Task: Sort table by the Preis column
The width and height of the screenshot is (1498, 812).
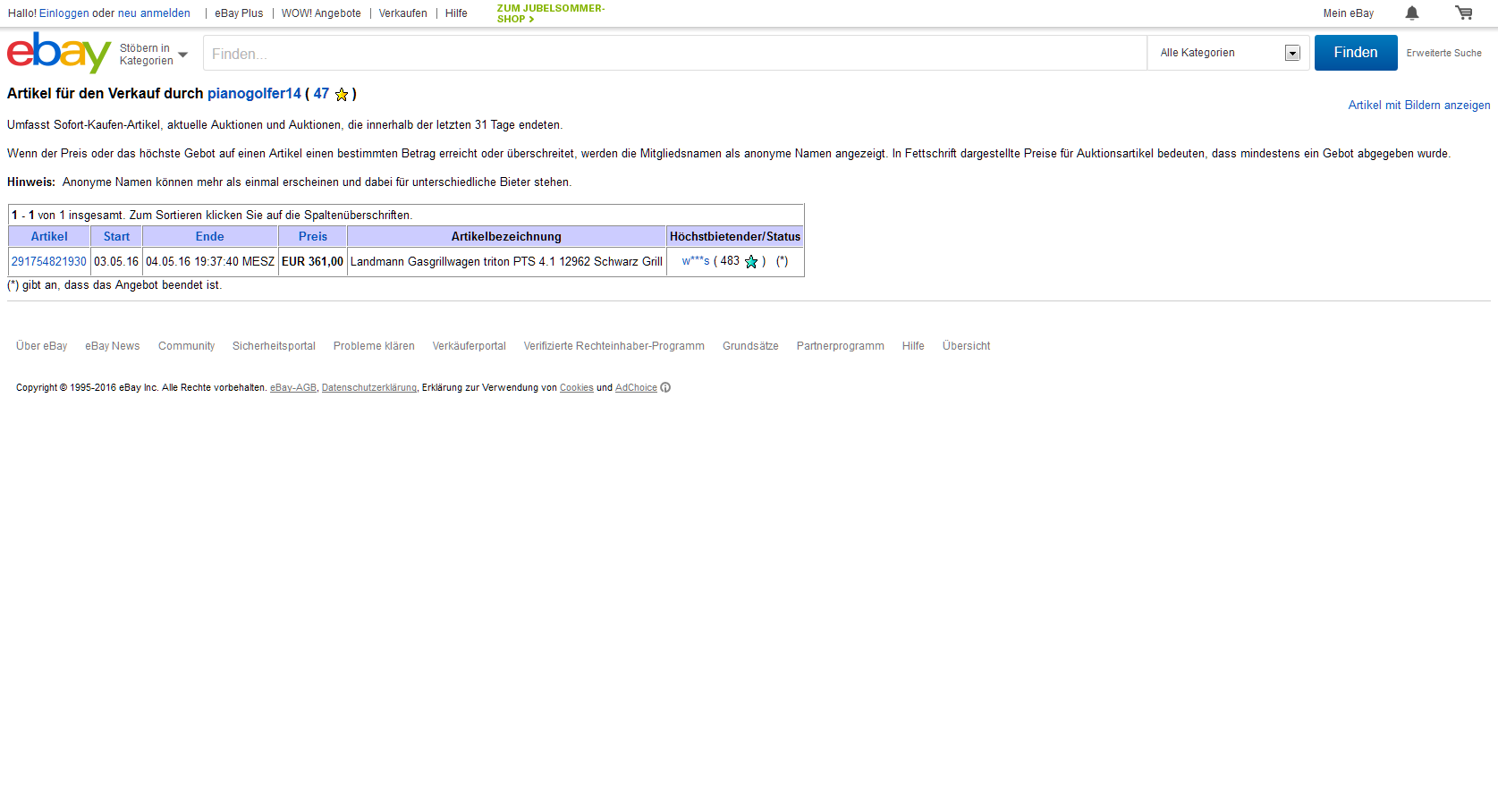Action: pyautogui.click(x=313, y=237)
